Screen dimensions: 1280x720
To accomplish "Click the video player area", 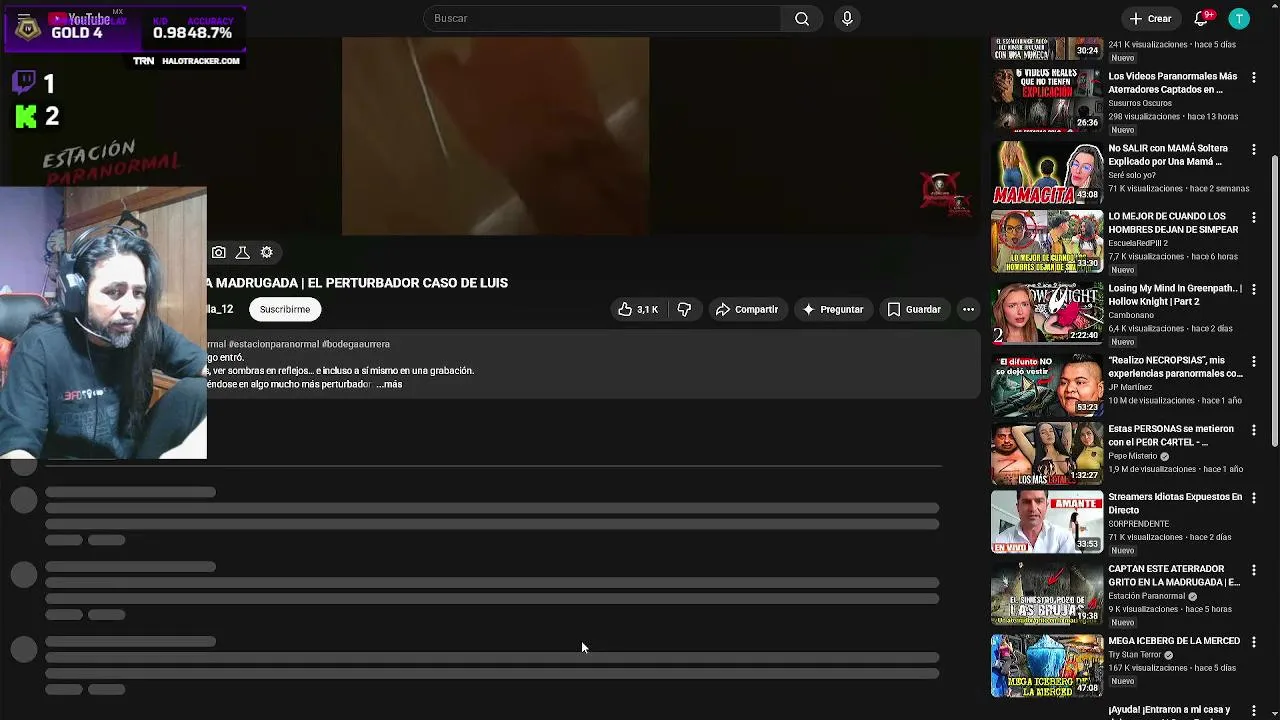I will [495, 136].
